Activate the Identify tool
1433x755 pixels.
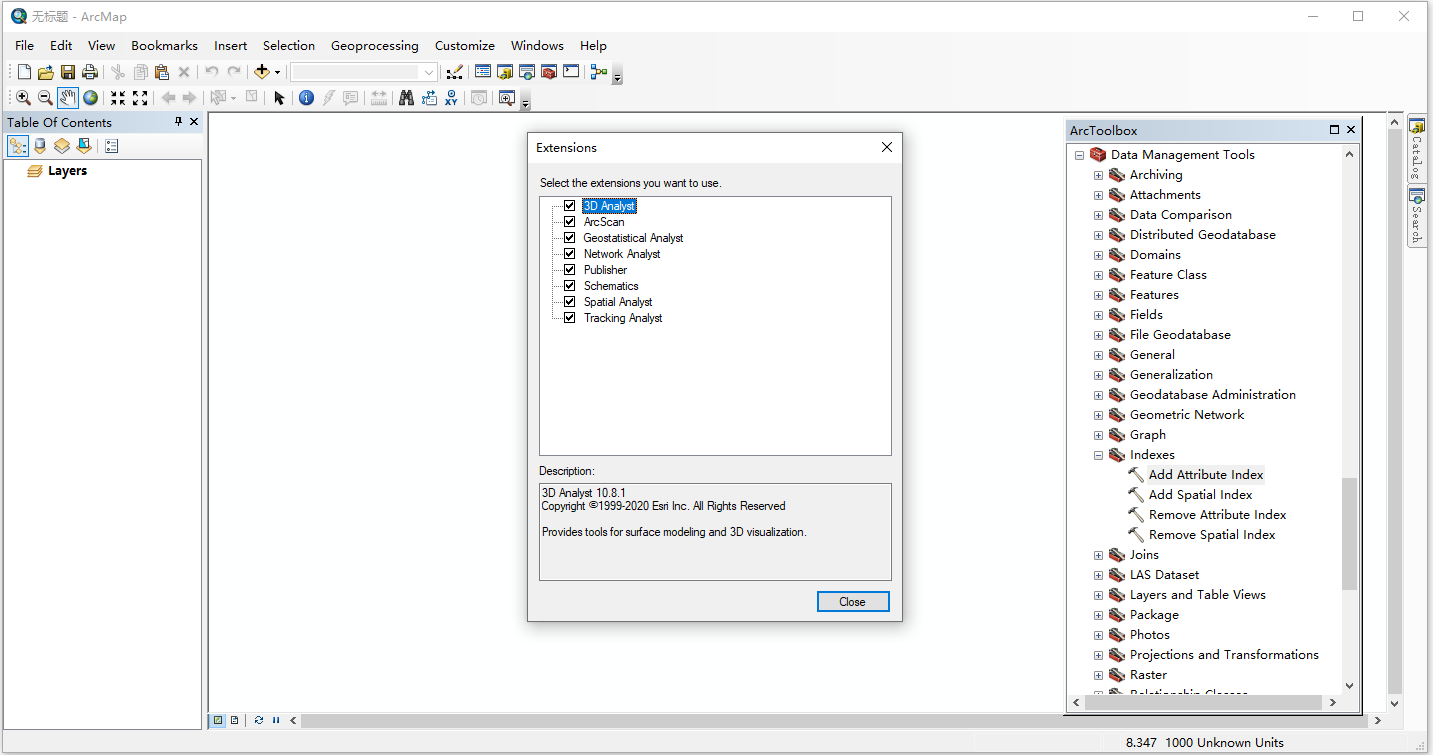pyautogui.click(x=307, y=98)
